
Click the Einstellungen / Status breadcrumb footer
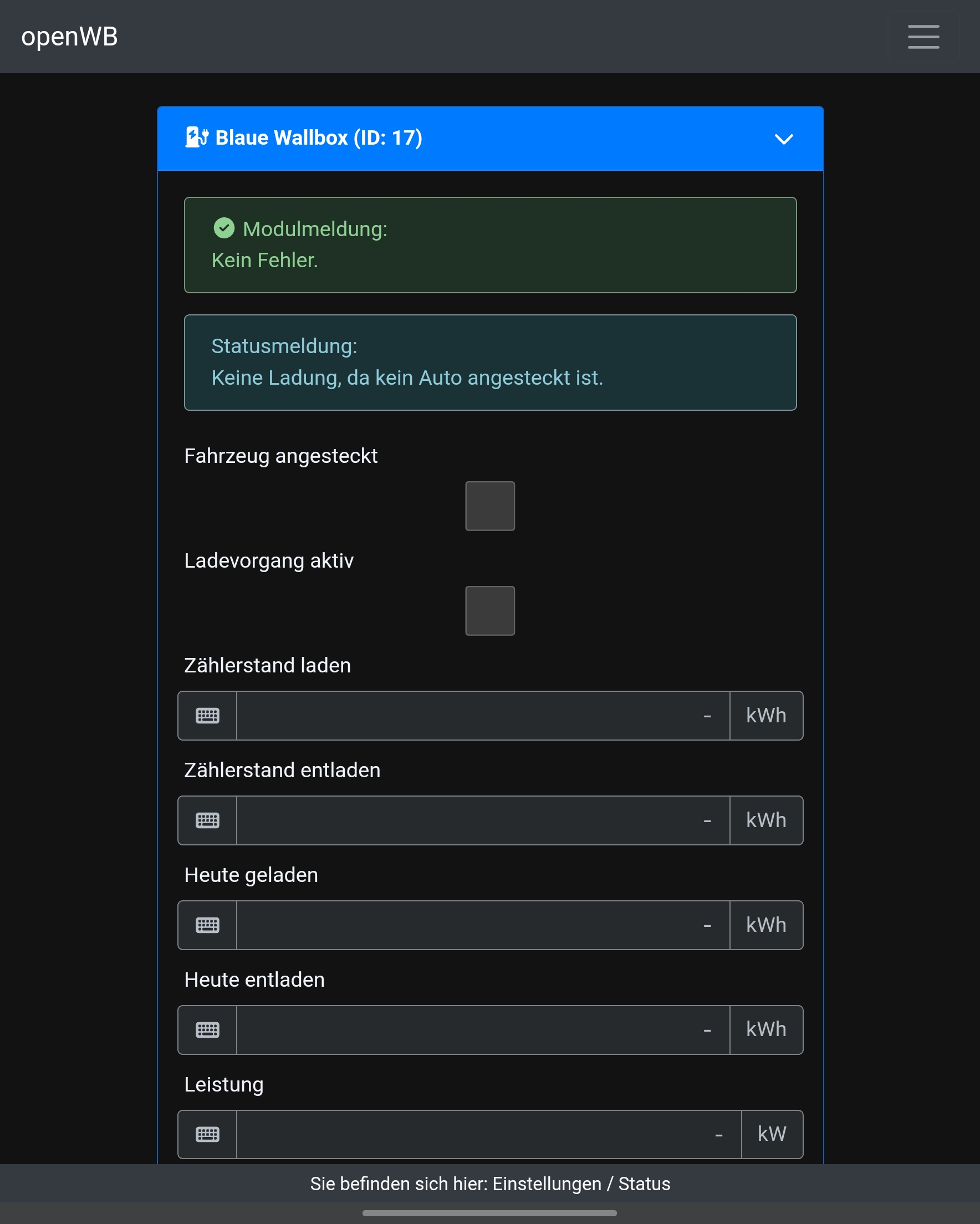[490, 1184]
